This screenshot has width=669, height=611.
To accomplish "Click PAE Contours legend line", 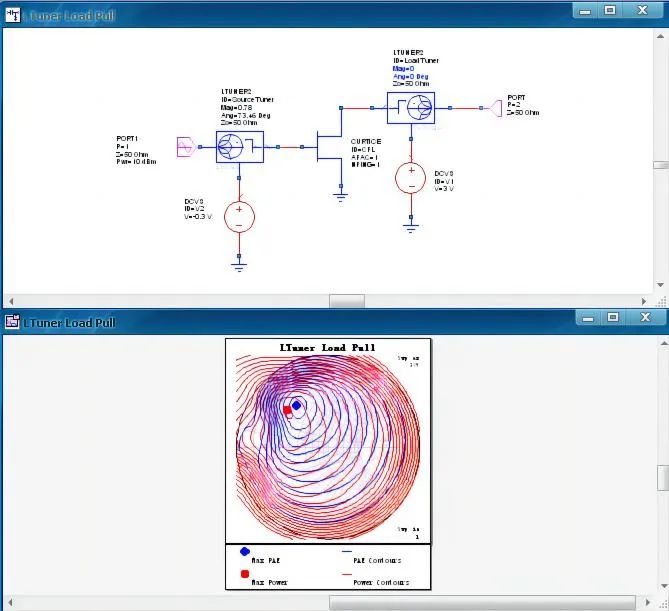I will 346,552.
